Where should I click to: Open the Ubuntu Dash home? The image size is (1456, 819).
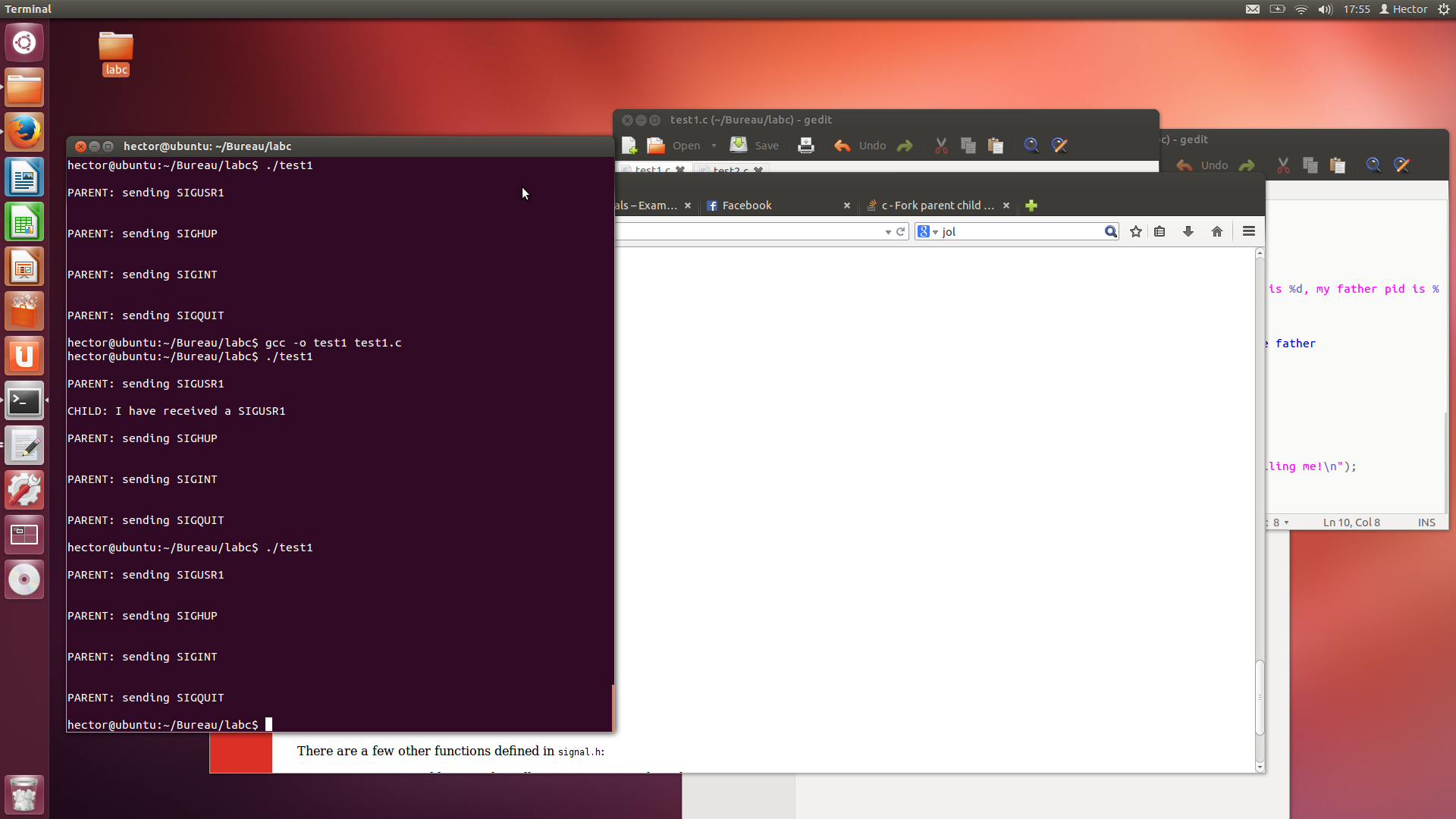coord(24,42)
